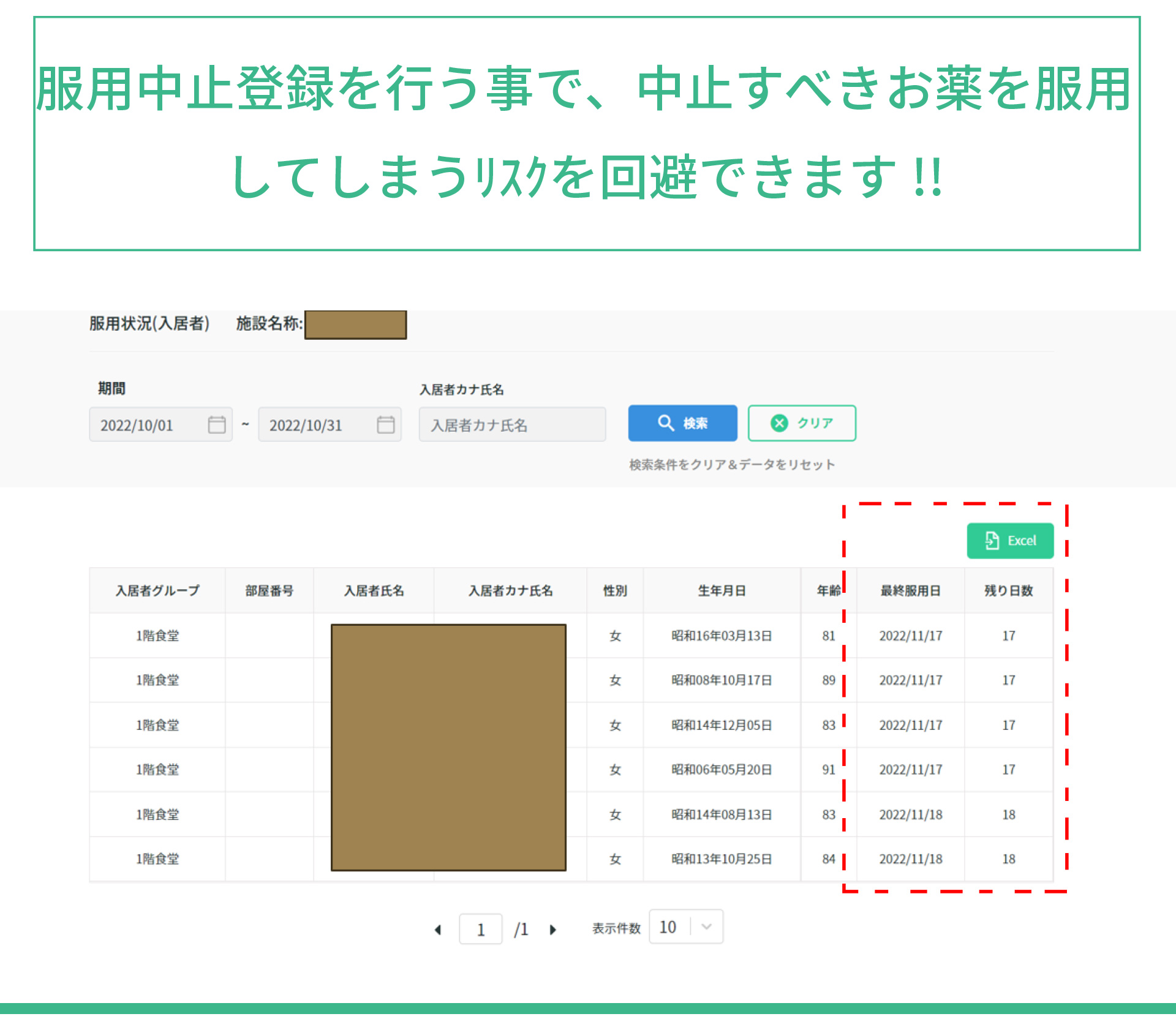This screenshot has height=1030, width=1176.
Task: Click the magnifier search icon
Action: pyautogui.click(x=666, y=423)
